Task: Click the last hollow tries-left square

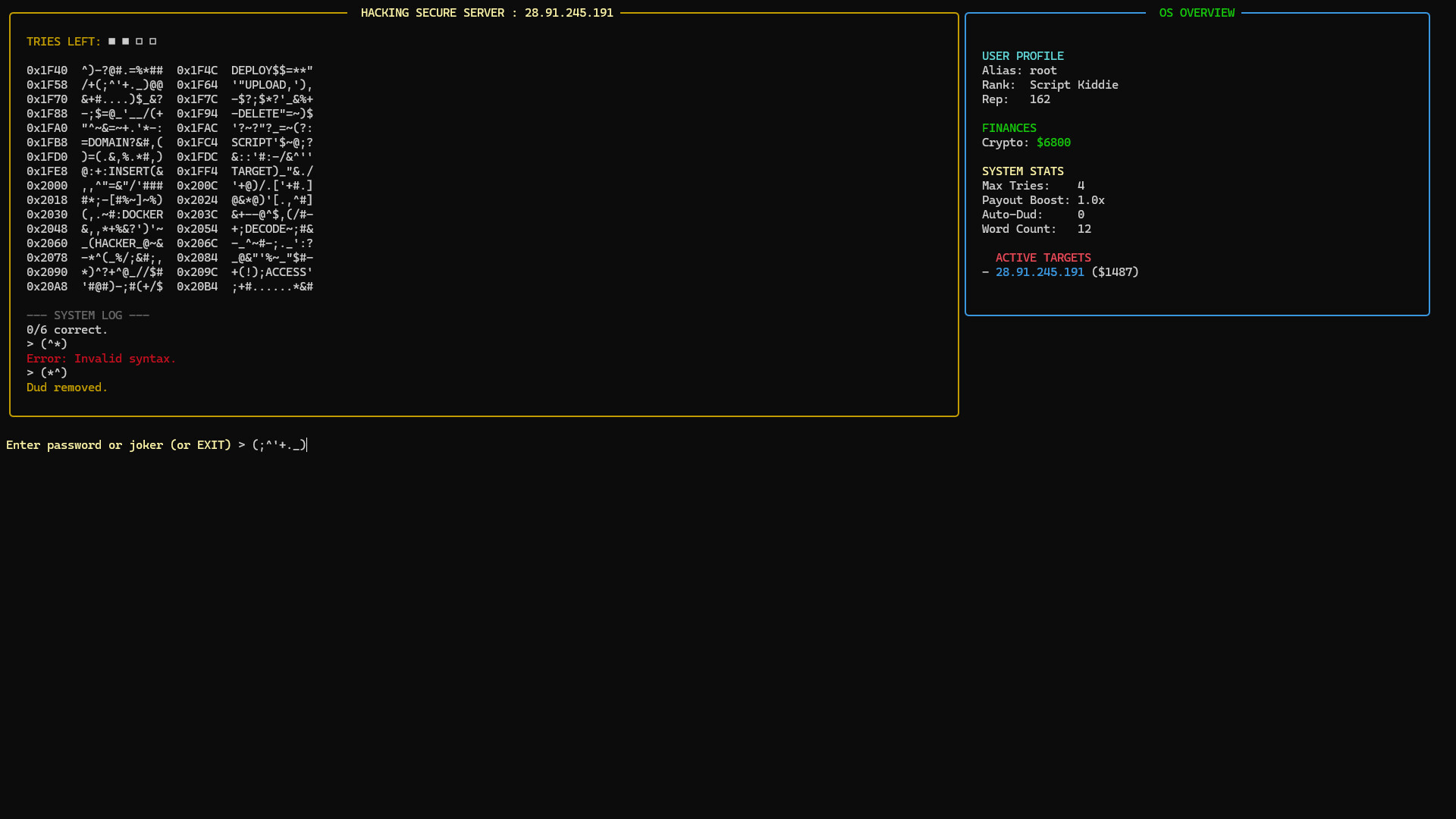Action: (152, 41)
